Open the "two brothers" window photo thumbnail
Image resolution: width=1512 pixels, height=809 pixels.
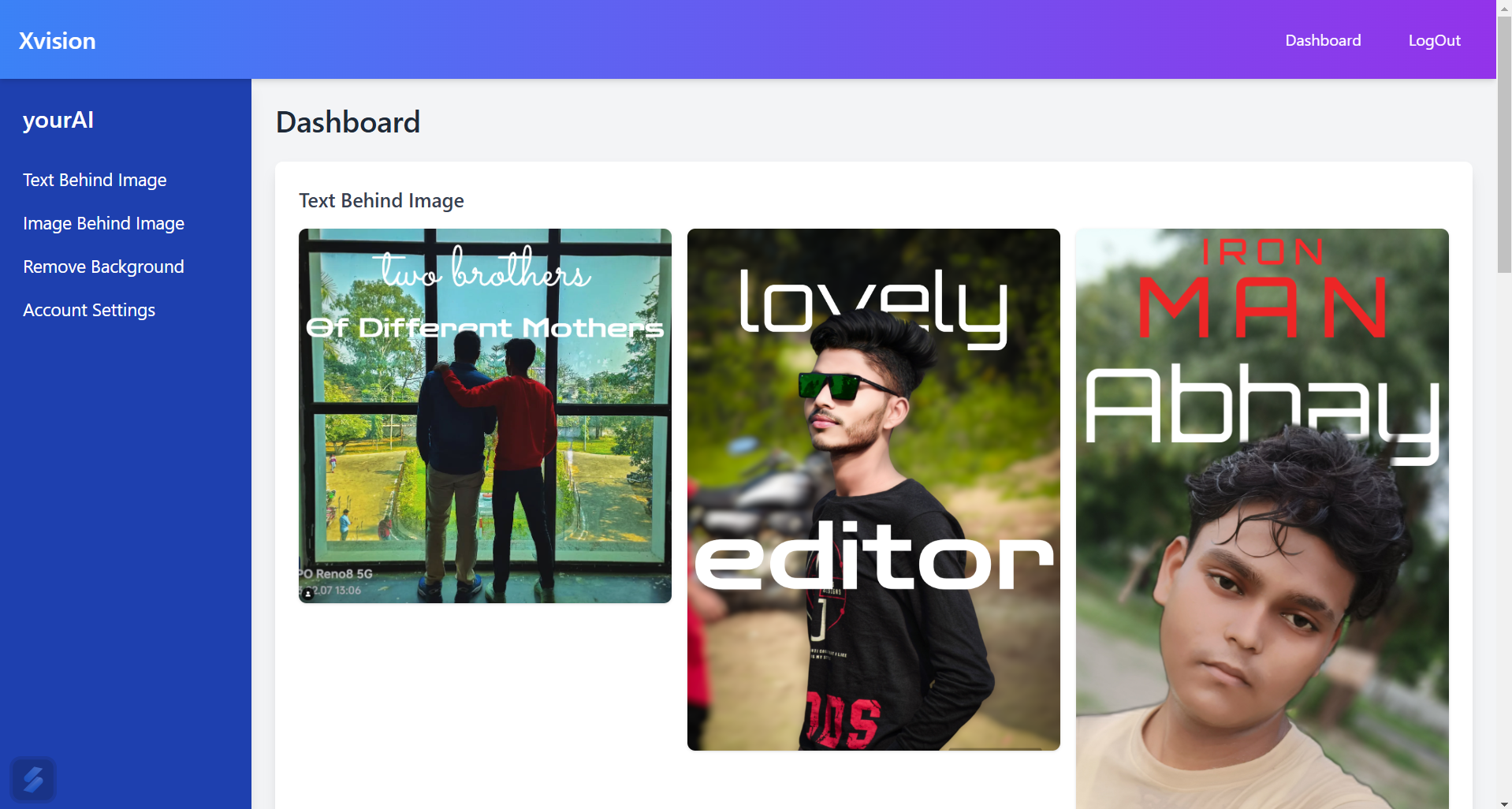pyautogui.click(x=485, y=416)
